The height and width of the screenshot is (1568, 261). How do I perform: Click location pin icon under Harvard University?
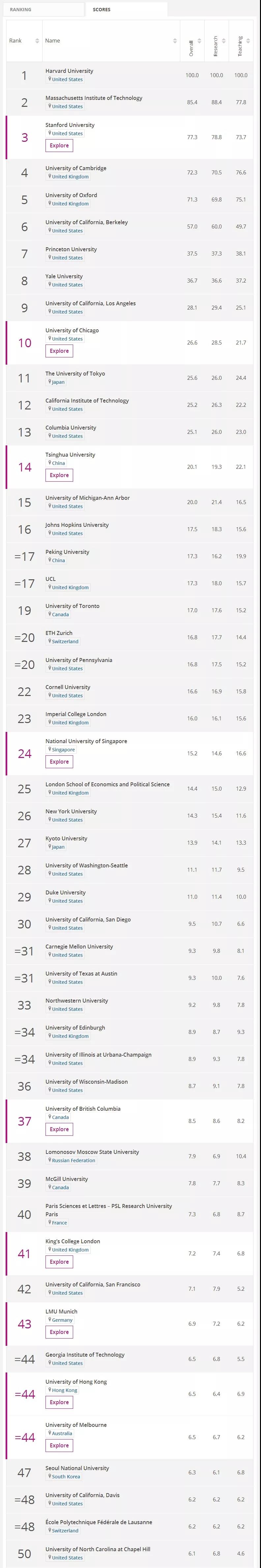point(50,79)
